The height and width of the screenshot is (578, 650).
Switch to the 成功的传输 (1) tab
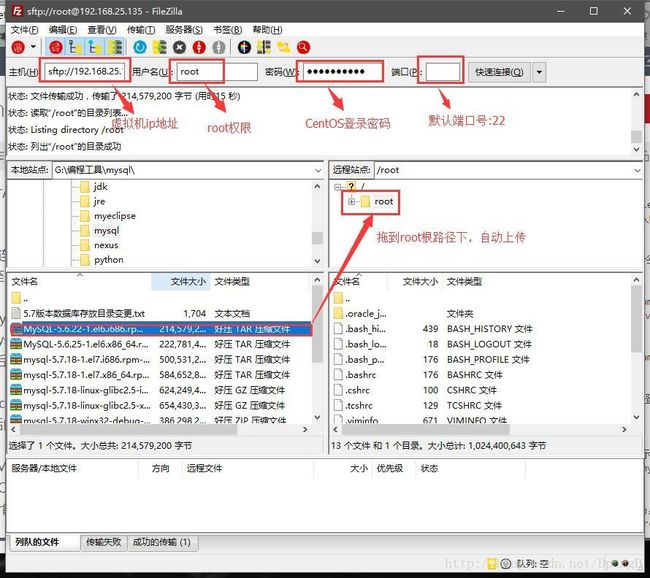tap(162, 542)
